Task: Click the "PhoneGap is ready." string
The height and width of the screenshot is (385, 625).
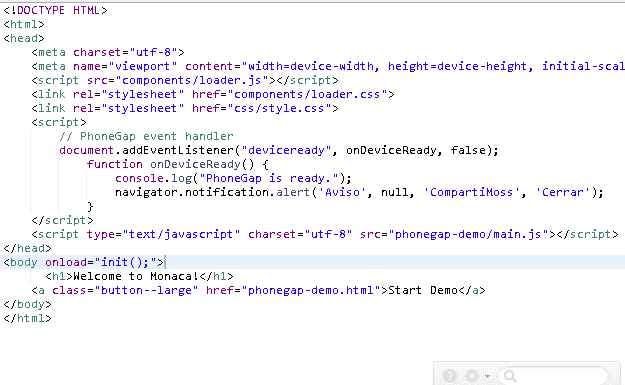Action: coord(269,178)
